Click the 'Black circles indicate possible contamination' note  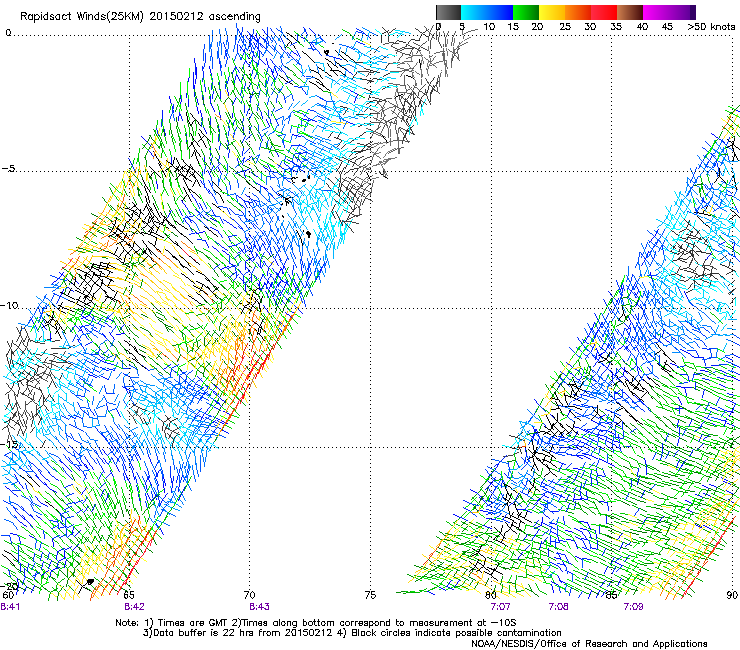coord(456,633)
